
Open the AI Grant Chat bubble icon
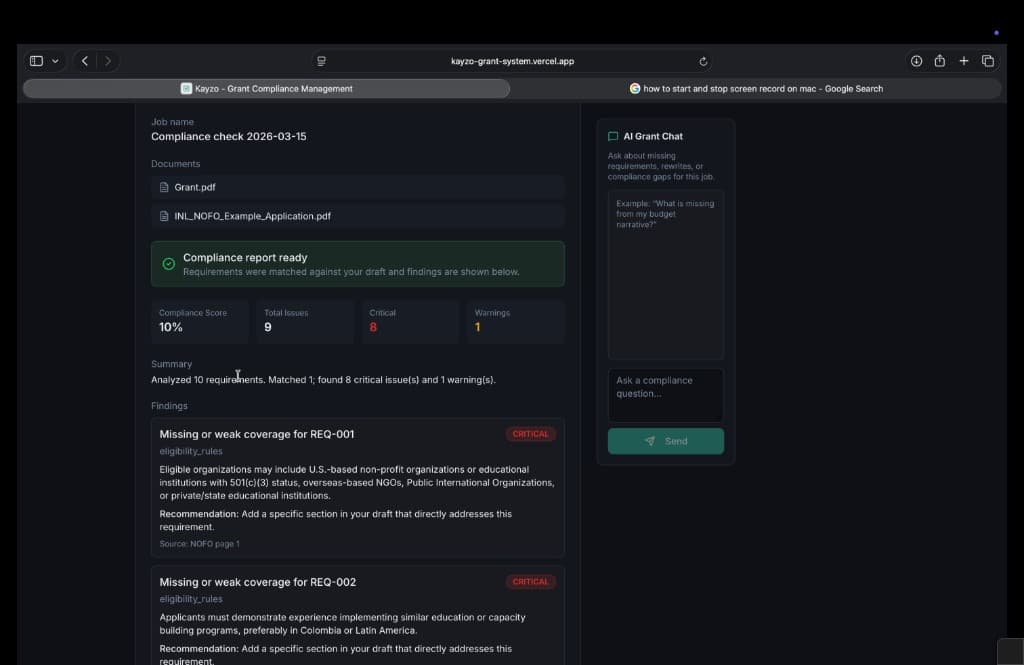point(613,136)
